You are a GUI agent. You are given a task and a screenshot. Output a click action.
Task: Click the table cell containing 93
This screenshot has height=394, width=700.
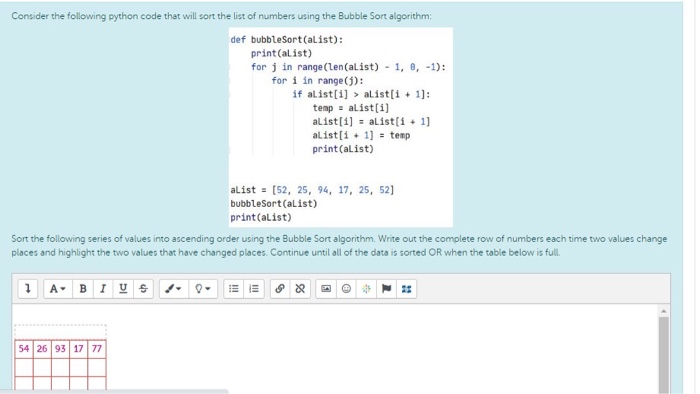pos(60,348)
